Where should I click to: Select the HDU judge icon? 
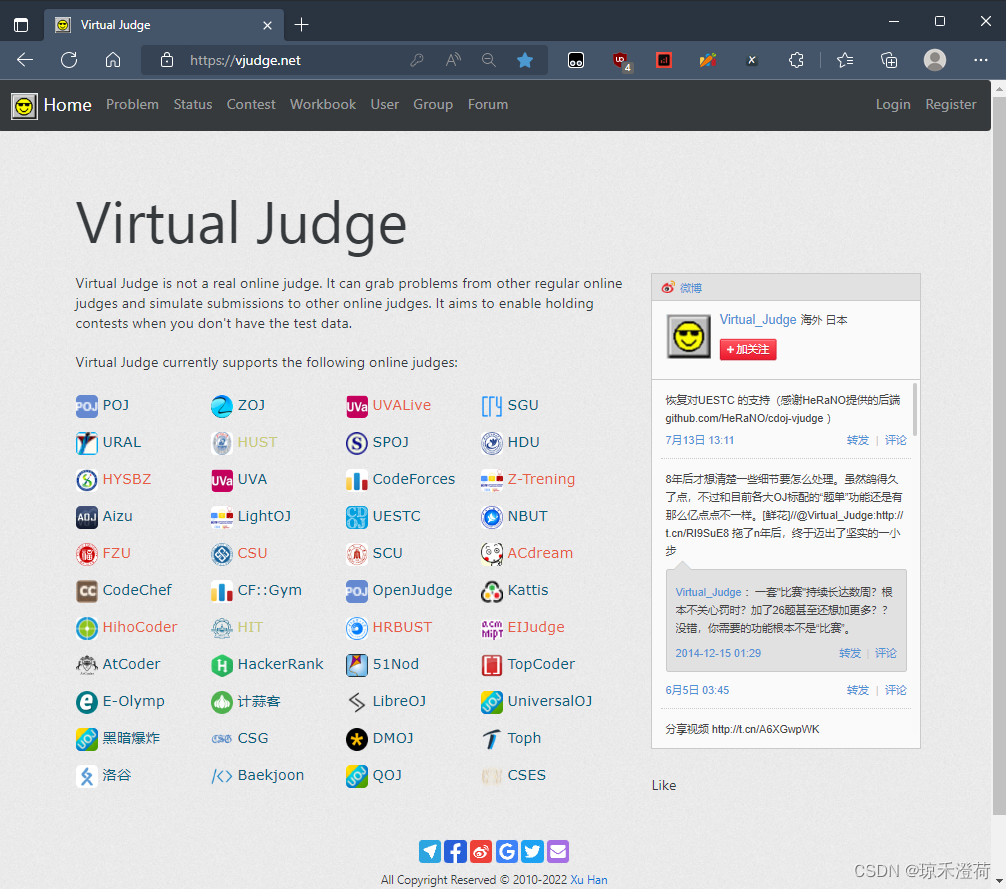[492, 442]
